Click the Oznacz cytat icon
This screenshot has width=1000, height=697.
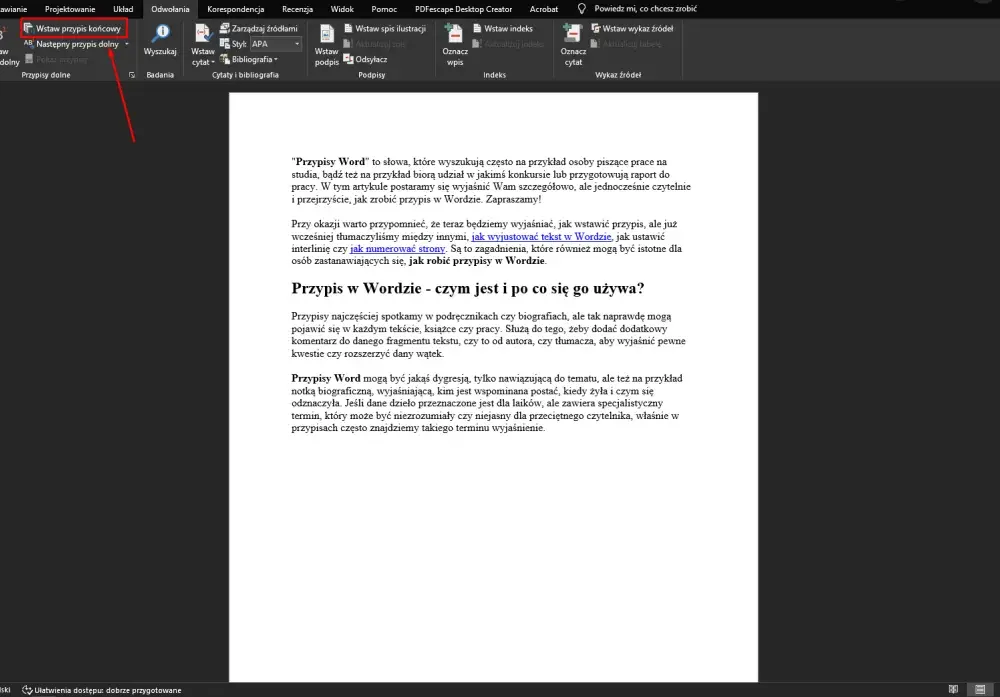click(573, 33)
